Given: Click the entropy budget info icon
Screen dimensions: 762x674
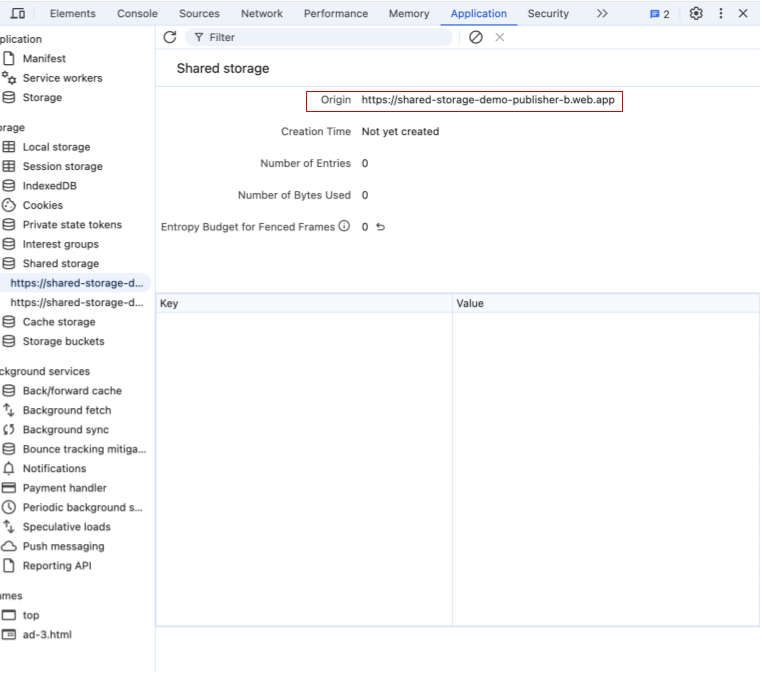Looking at the screenshot, I should [344, 227].
